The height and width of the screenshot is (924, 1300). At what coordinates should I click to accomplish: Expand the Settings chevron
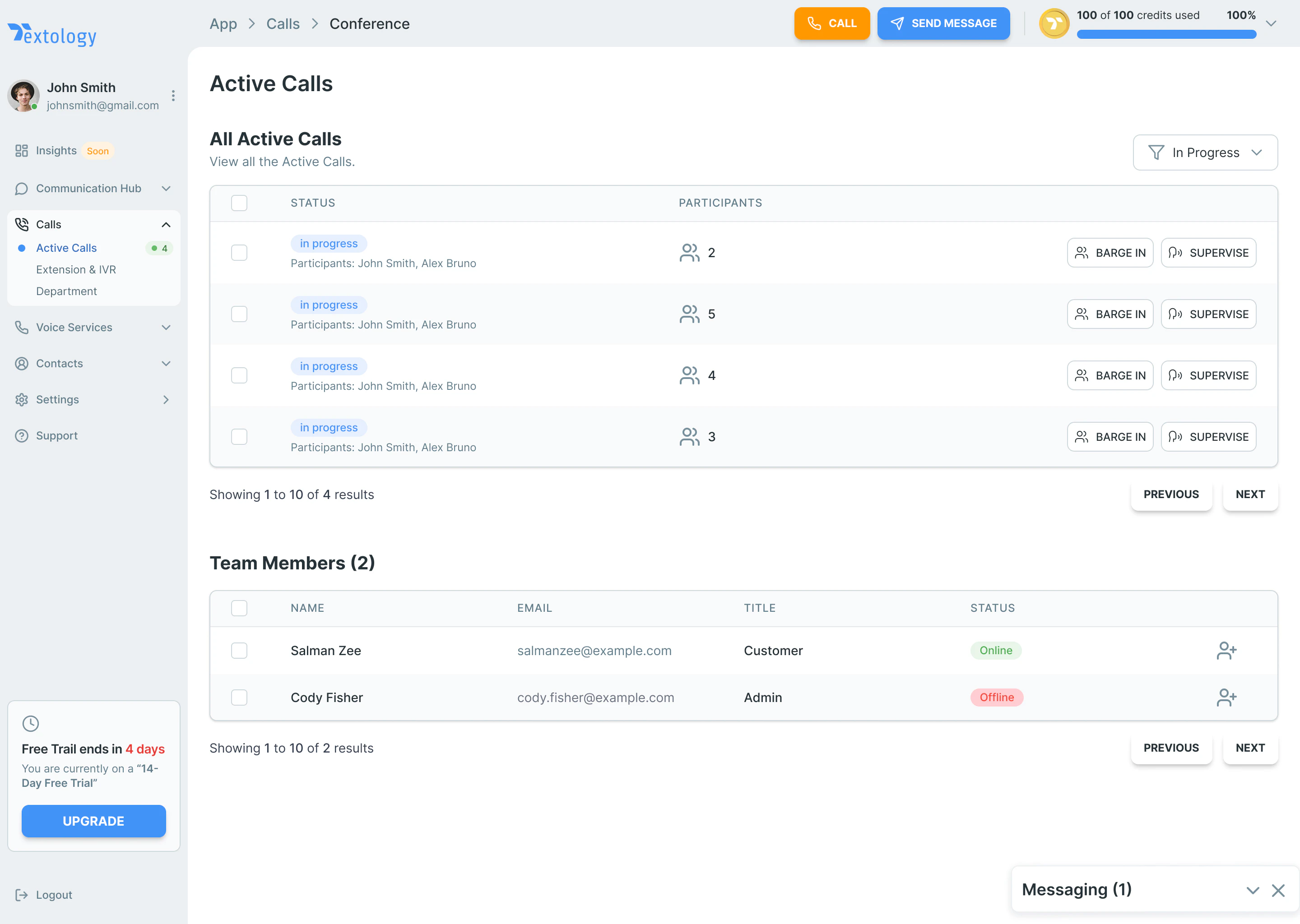tap(166, 400)
